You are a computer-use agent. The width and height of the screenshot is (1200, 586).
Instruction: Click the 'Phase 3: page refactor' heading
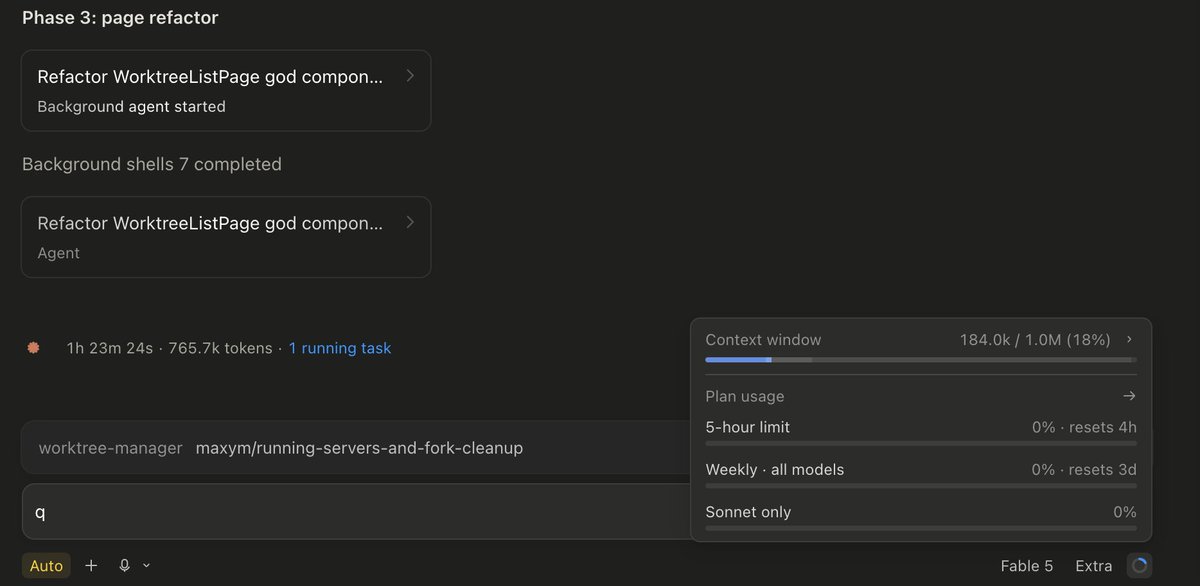click(x=120, y=18)
